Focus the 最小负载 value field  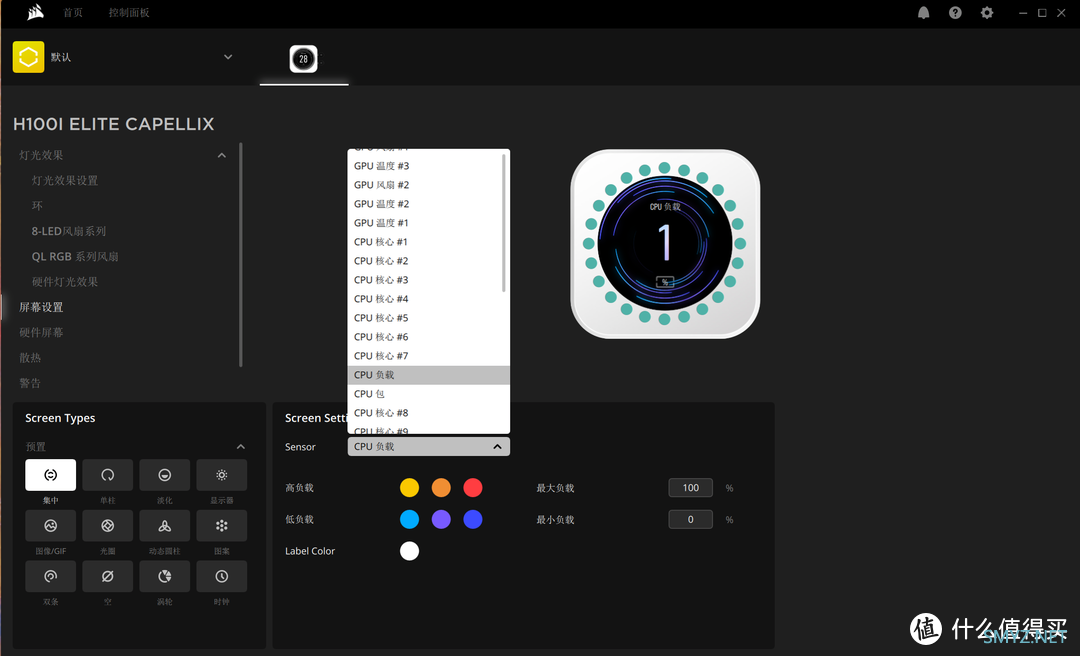[690, 520]
